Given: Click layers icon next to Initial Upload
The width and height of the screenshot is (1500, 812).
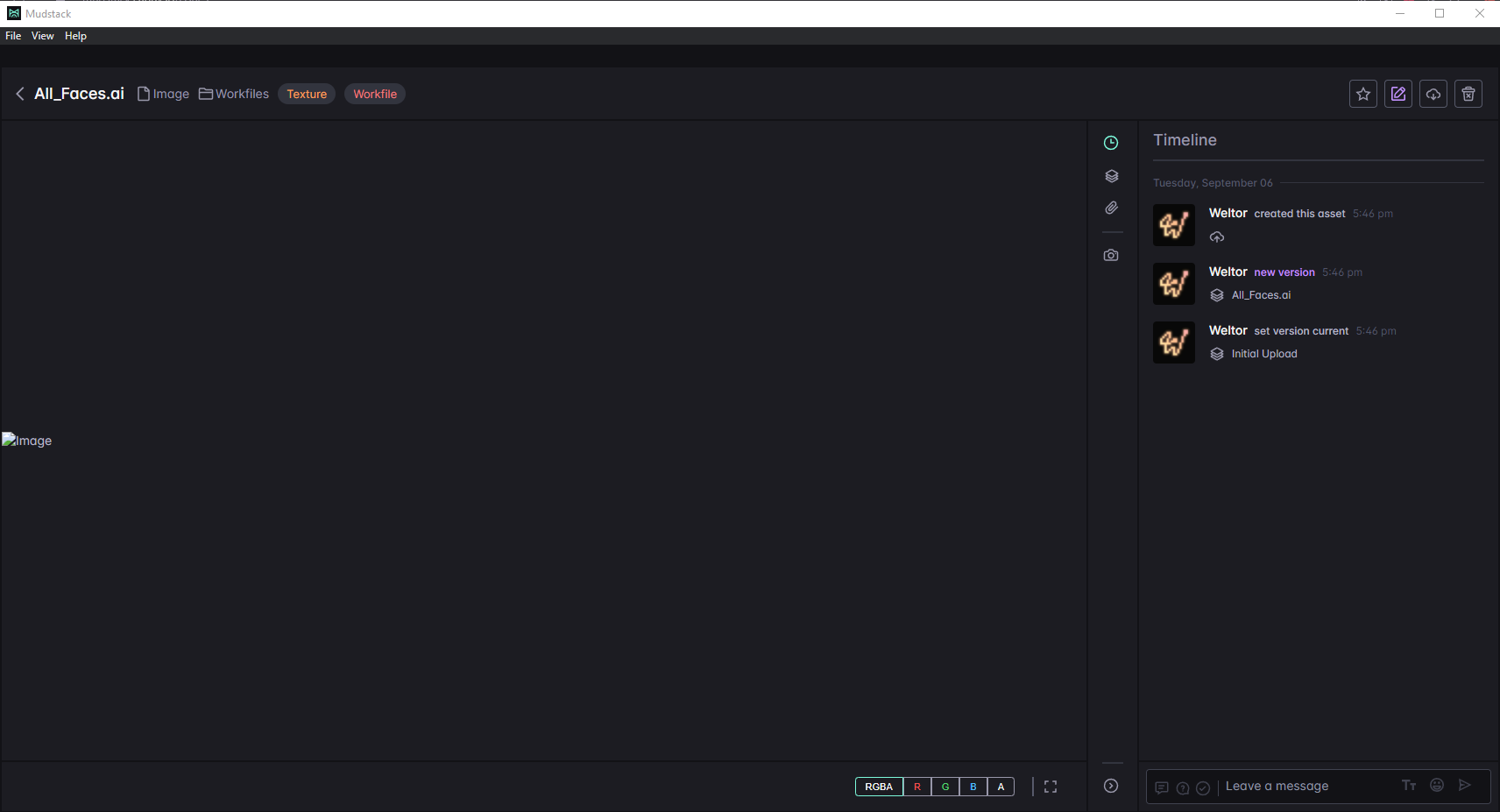Looking at the screenshot, I should (1217, 354).
